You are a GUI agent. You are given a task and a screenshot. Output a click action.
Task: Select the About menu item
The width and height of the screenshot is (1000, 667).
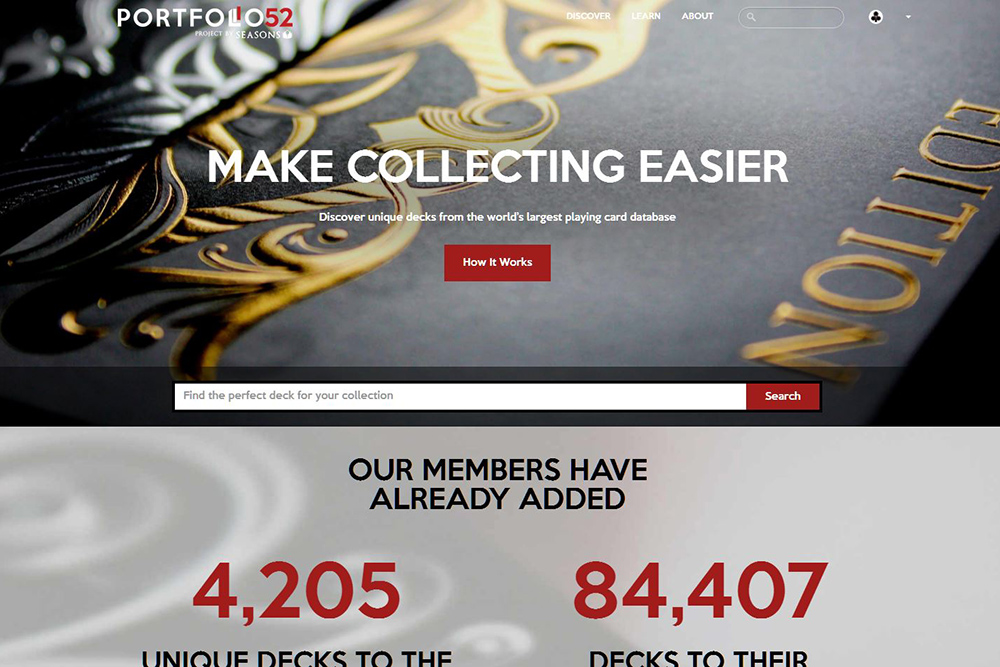697,16
